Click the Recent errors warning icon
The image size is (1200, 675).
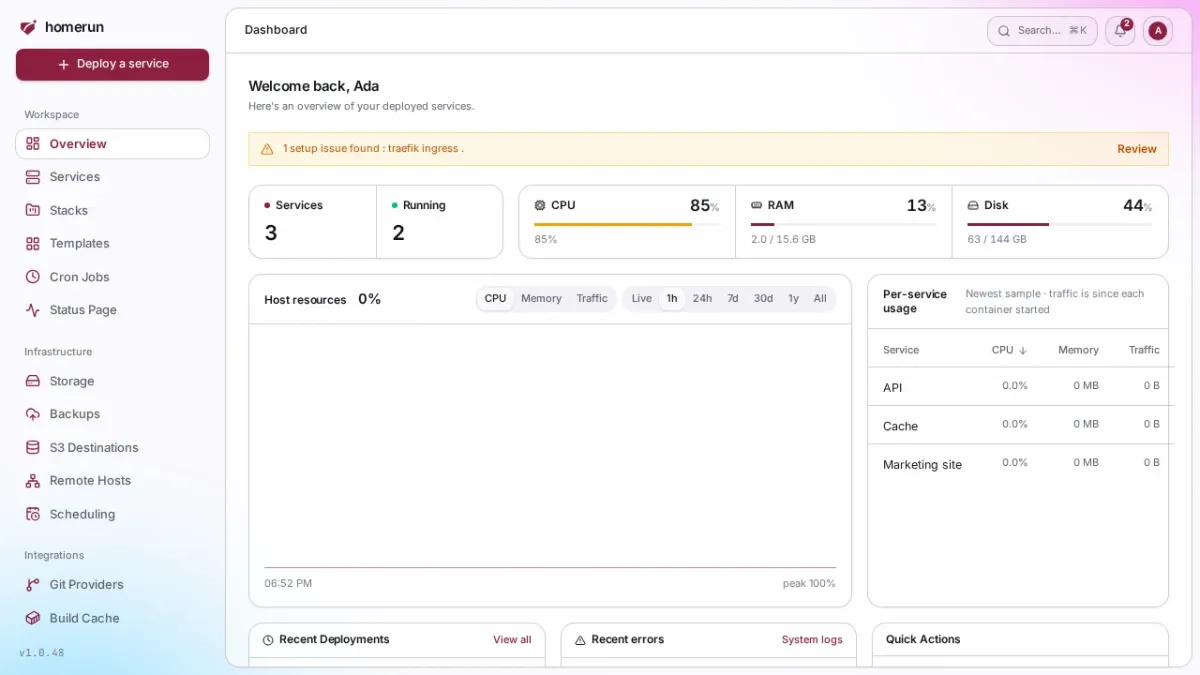(x=580, y=640)
